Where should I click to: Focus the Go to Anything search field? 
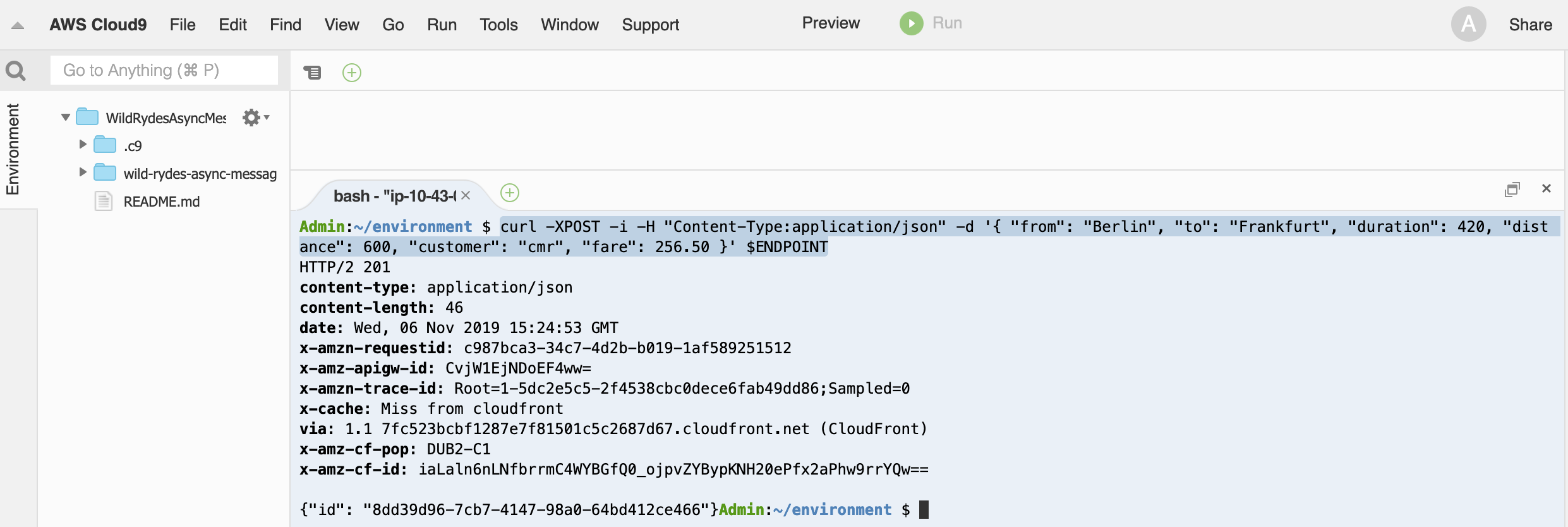tap(164, 70)
